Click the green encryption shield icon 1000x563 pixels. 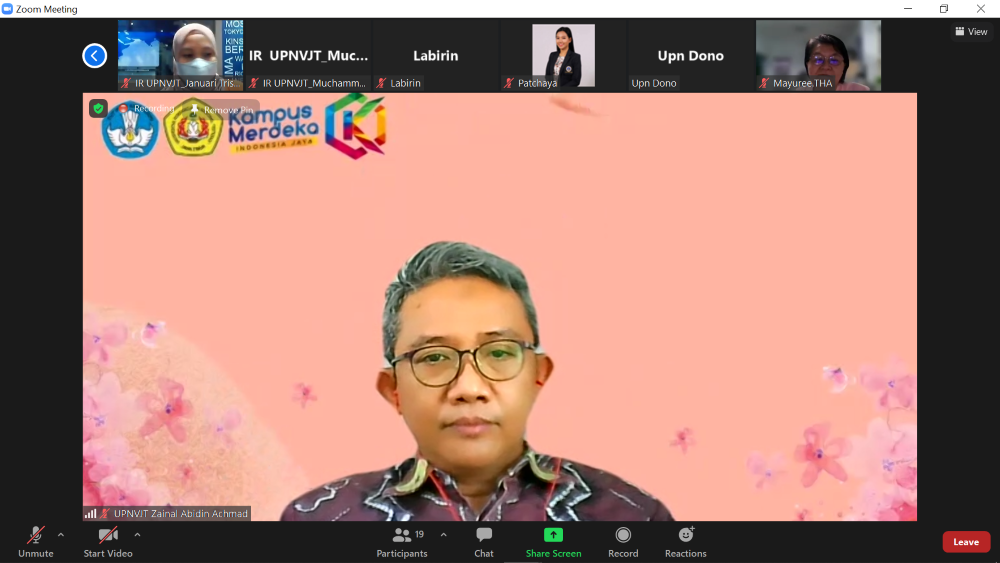pyautogui.click(x=98, y=108)
